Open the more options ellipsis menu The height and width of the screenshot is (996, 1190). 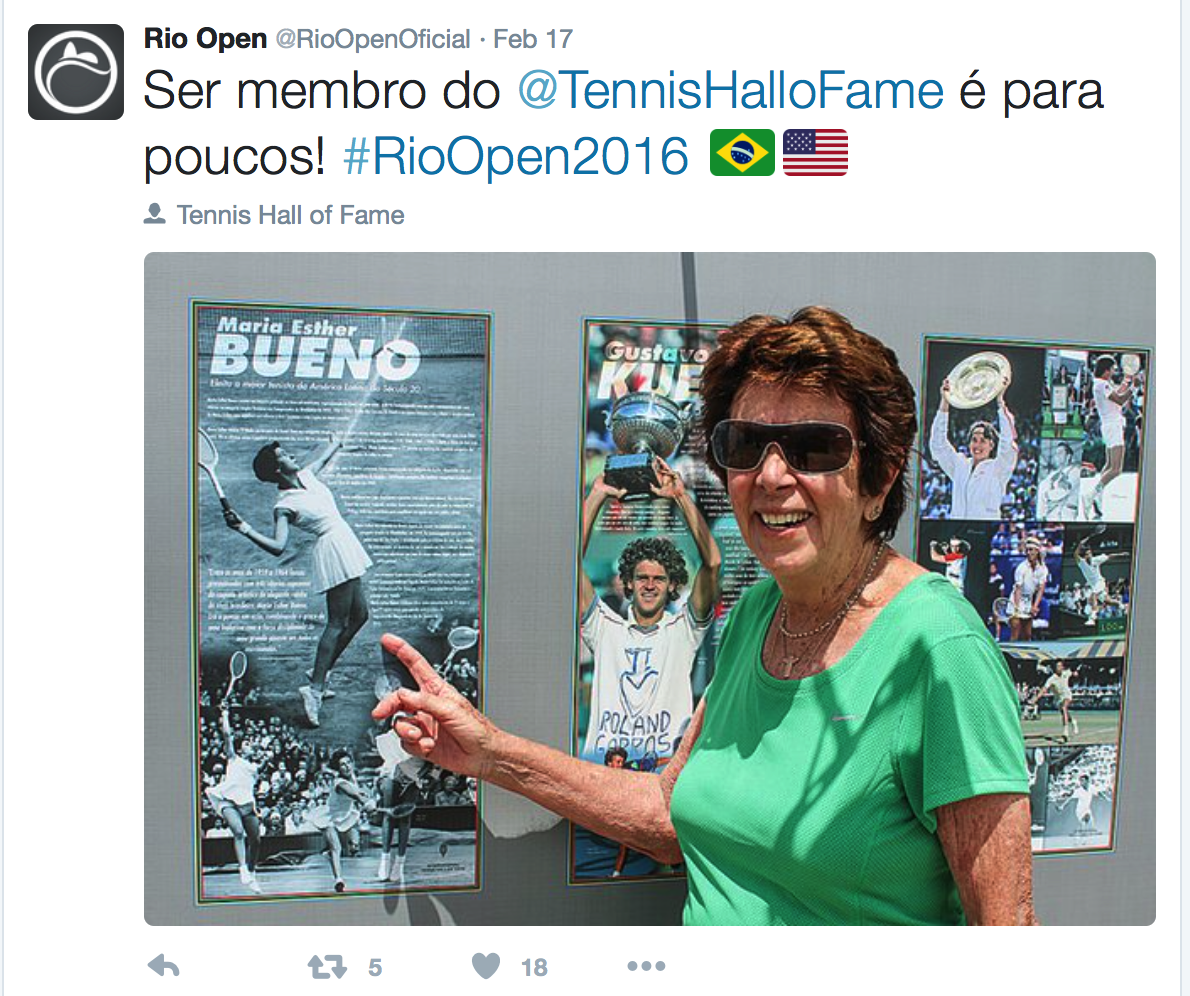pos(646,966)
